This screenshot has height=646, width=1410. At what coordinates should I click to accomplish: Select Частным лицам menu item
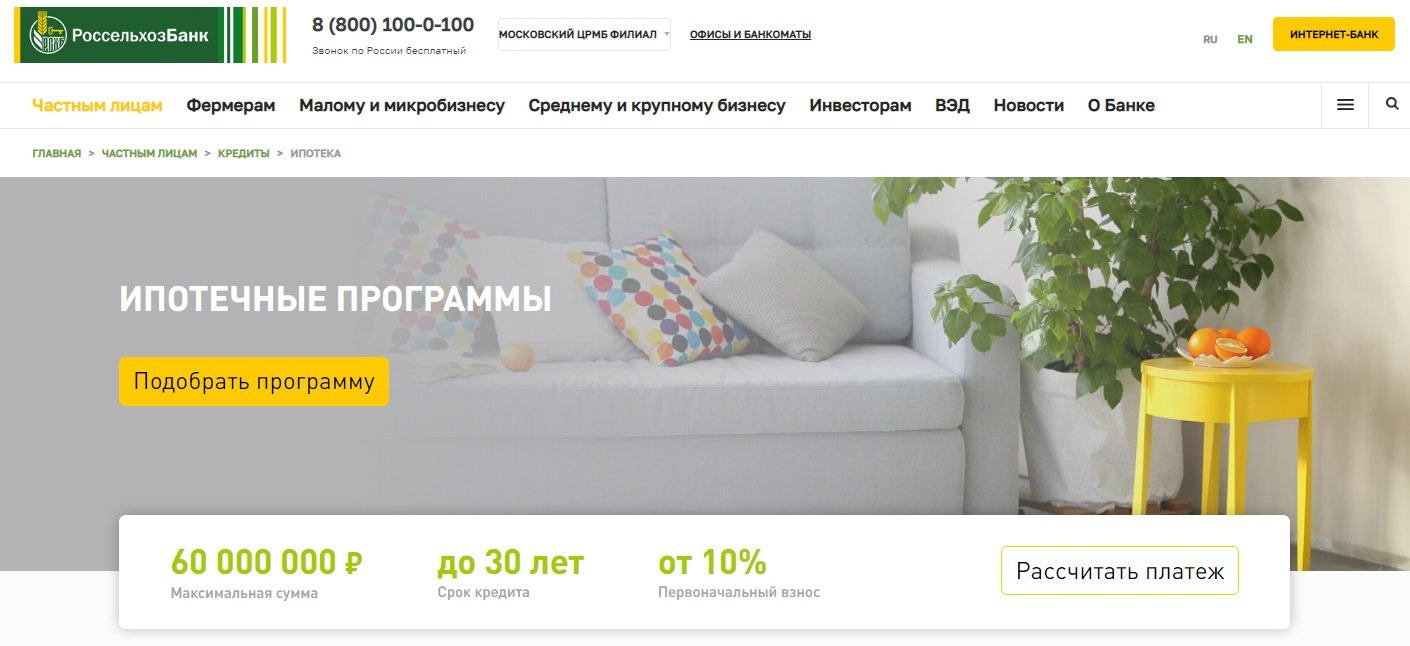pos(97,105)
